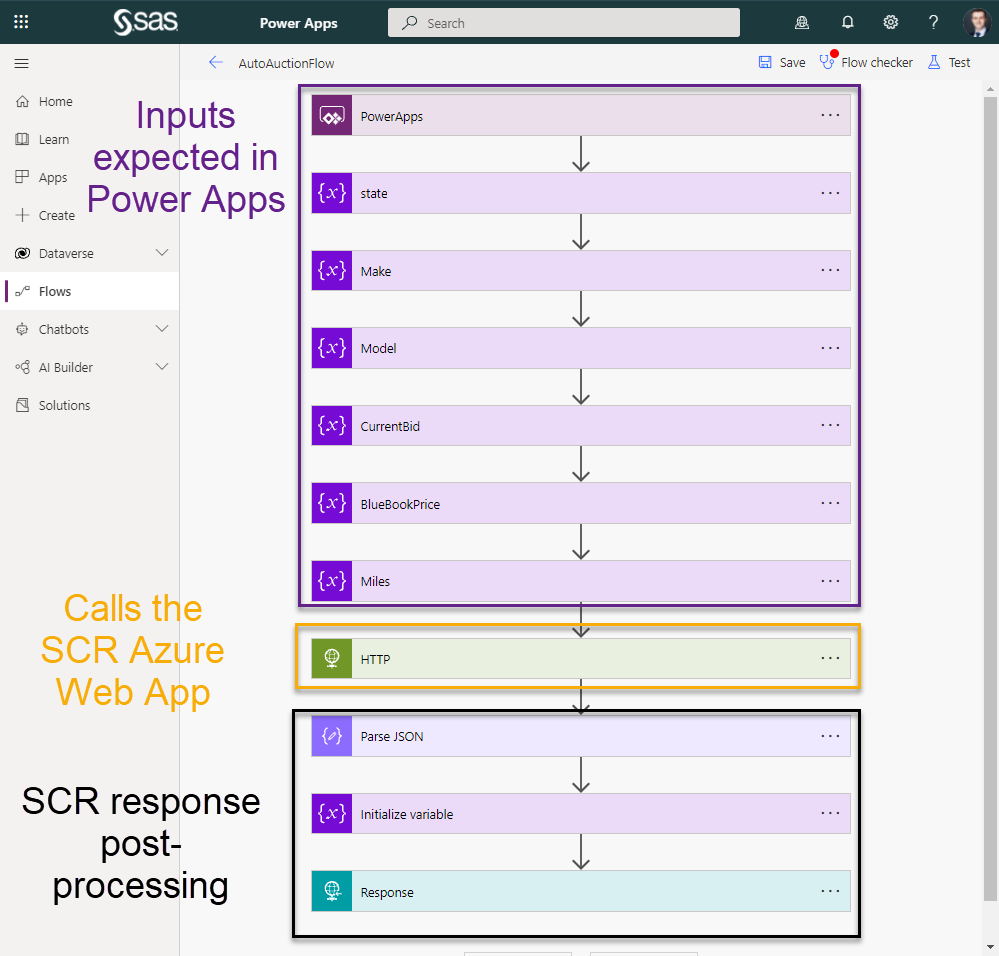Click the Save disk icon
Screen dimensions: 999x956
(765, 62)
